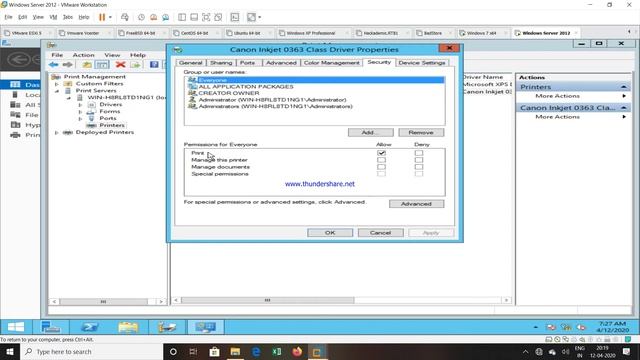Click the Up folder icon in Print Management
Image resolution: width=640 pixels, height=360 pixels.
point(87,64)
